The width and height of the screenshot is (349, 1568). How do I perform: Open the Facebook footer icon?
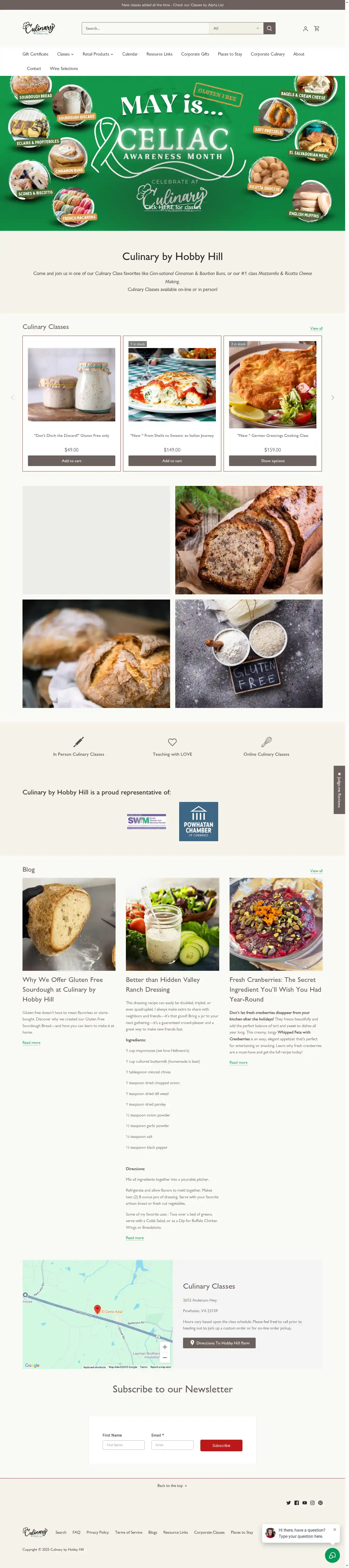coord(297,1503)
